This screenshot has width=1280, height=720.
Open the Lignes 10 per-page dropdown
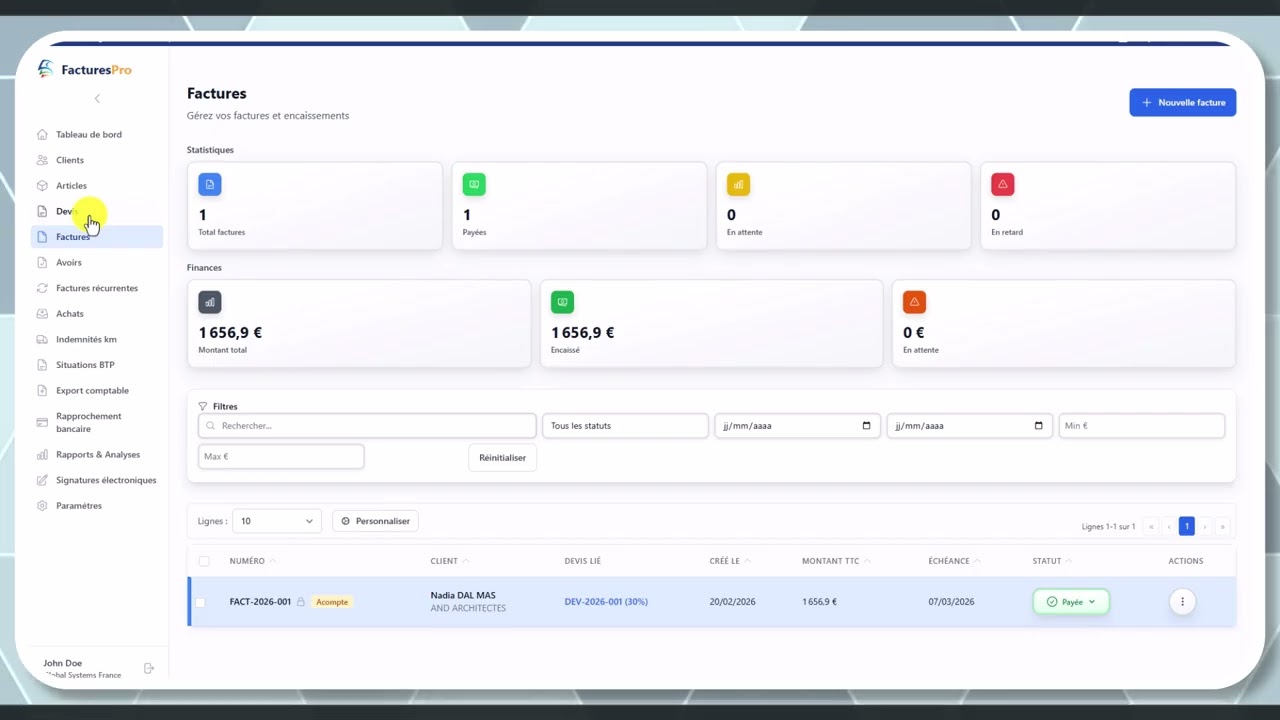(277, 521)
